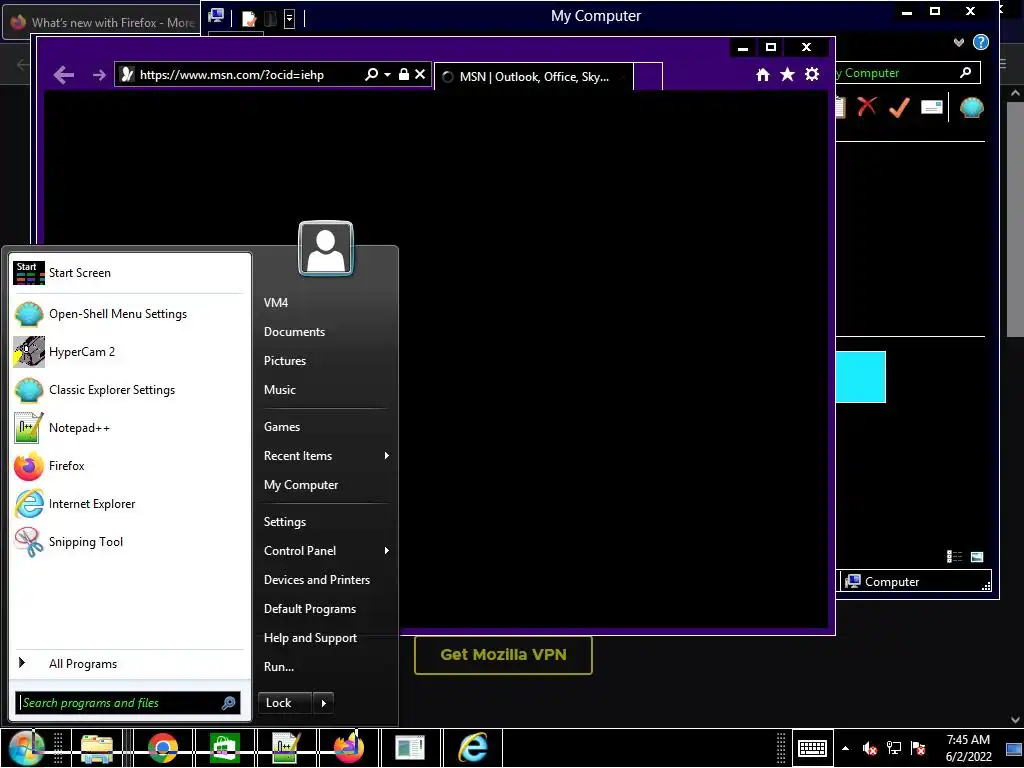Screen dimensions: 1024x768
Task: Launch Notepad++ from the Start menu
Action: point(129,428)
